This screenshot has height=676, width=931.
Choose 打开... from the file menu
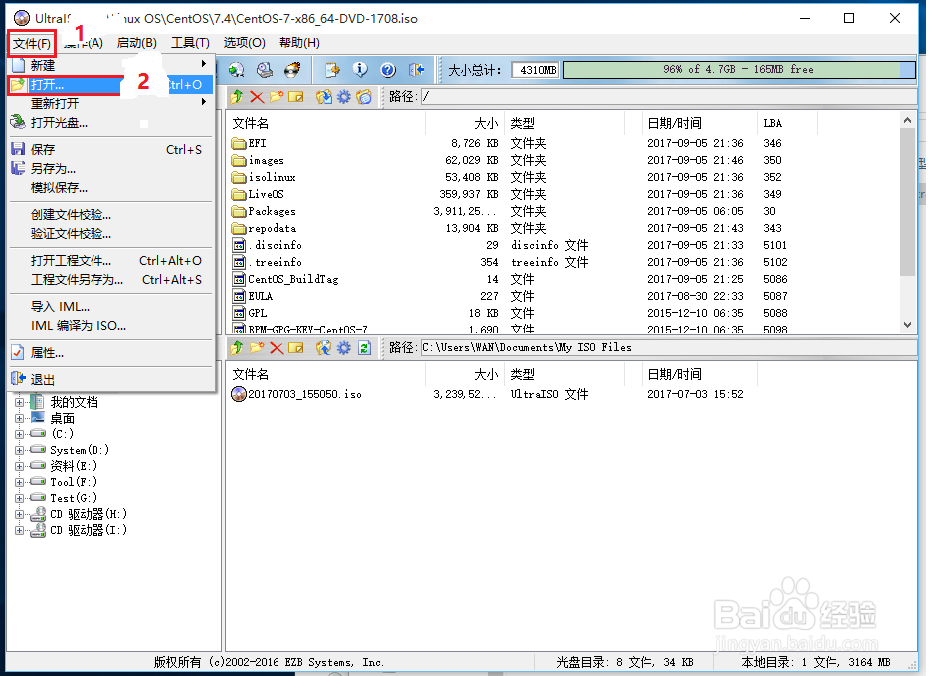tap(110, 85)
